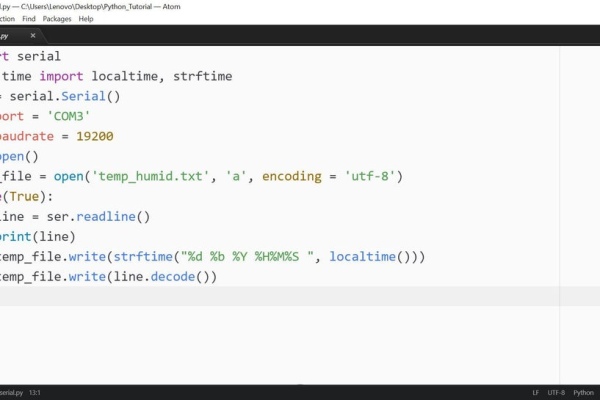Screen dimensions: 600x400
Task: Open the Find menu
Action: 29,19
